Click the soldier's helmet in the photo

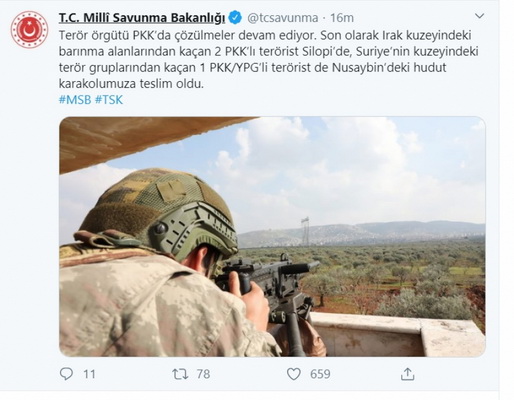click(157, 213)
